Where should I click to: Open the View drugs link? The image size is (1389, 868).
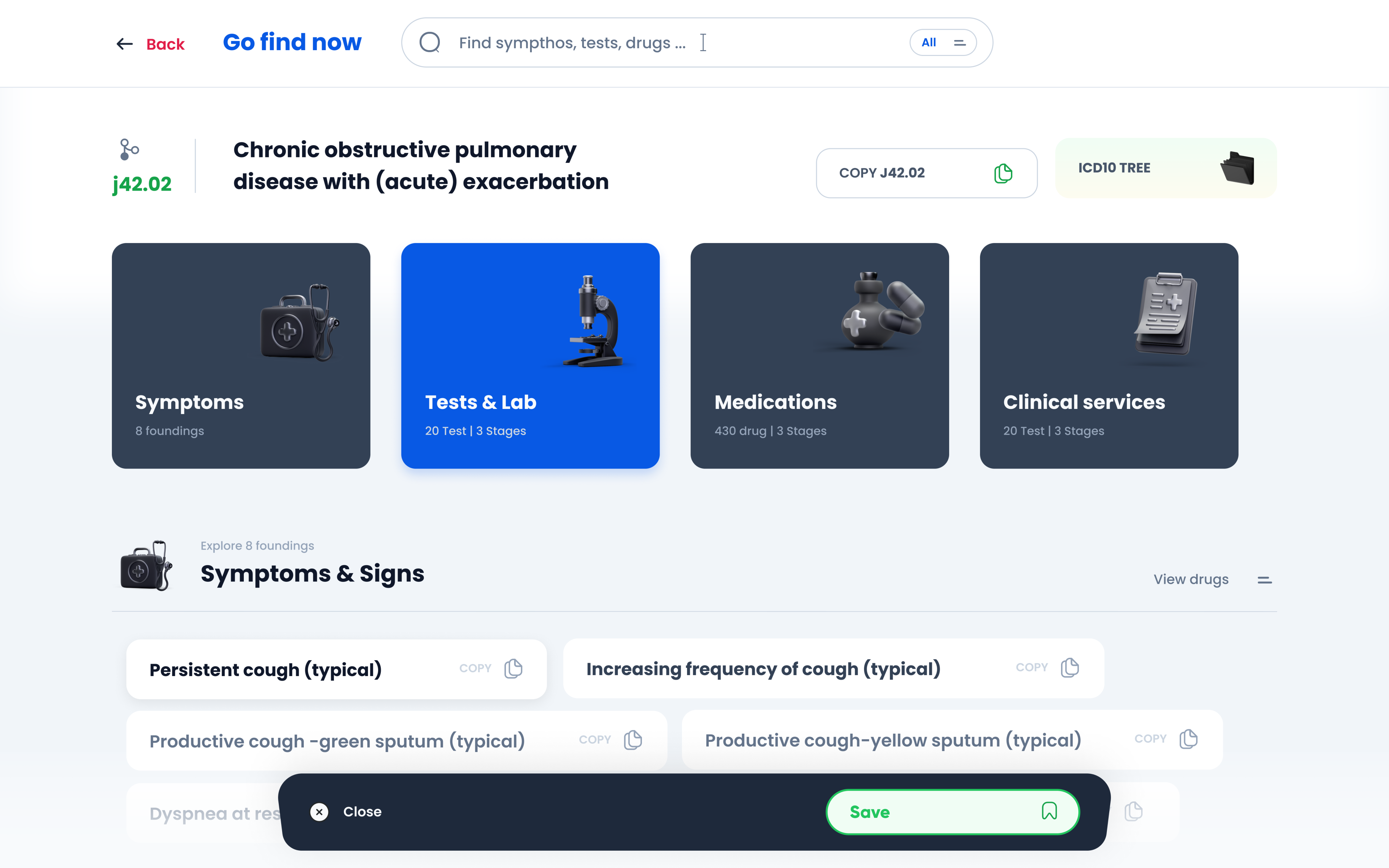(x=1191, y=579)
